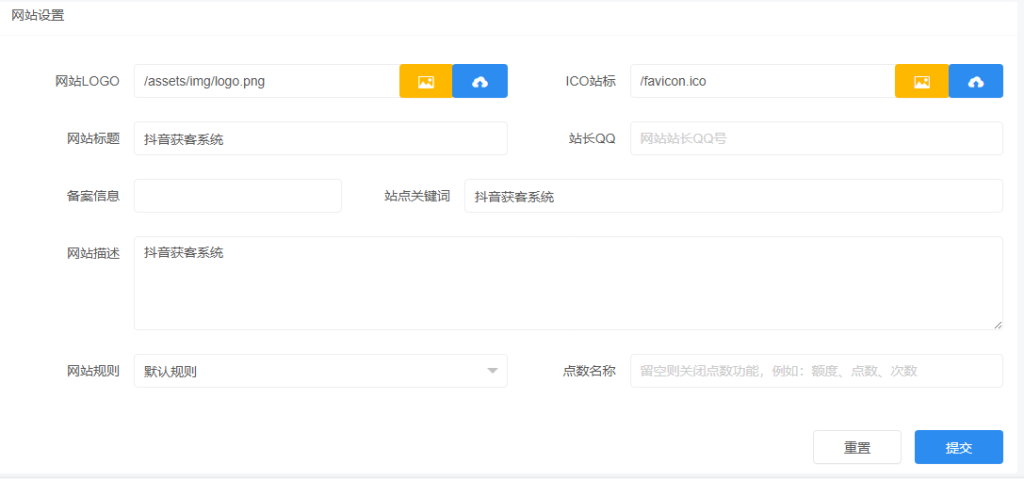Click the 网站规则 field label

coord(93,371)
